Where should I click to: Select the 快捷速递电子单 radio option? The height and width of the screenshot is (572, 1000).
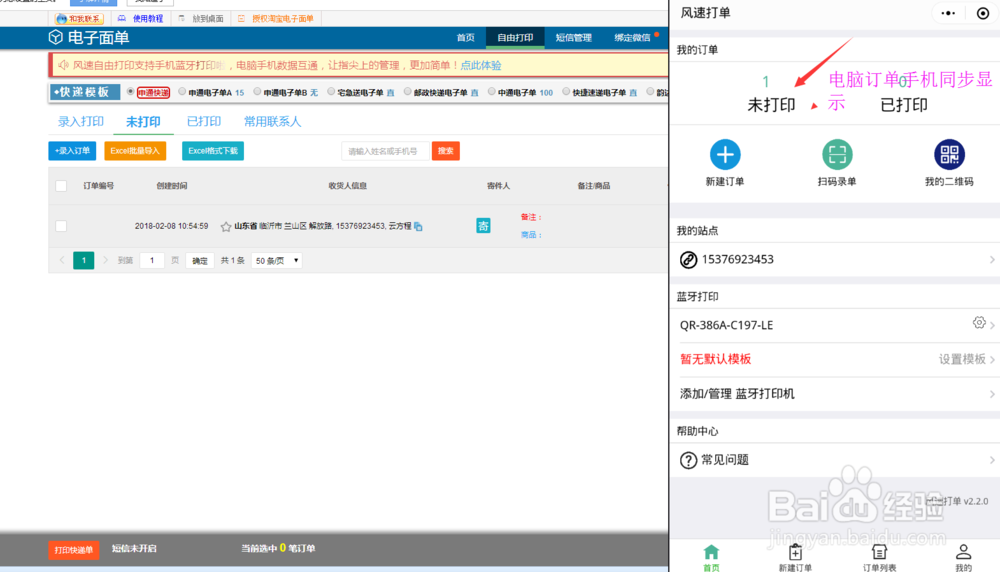pyautogui.click(x=566, y=92)
